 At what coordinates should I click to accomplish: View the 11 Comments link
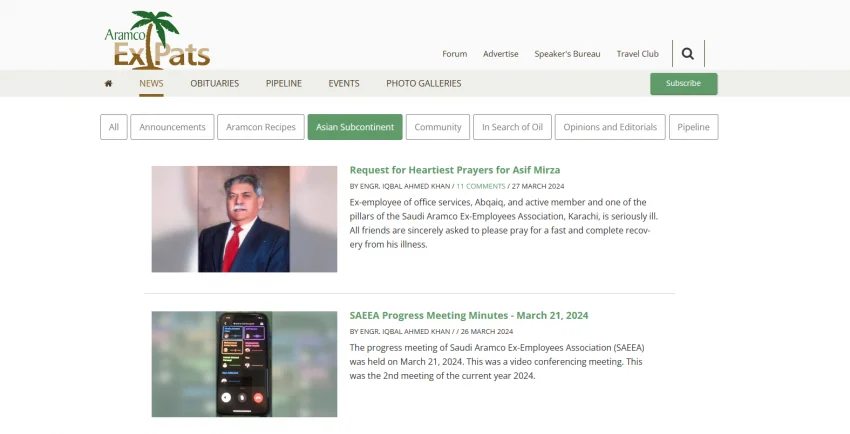(480, 186)
